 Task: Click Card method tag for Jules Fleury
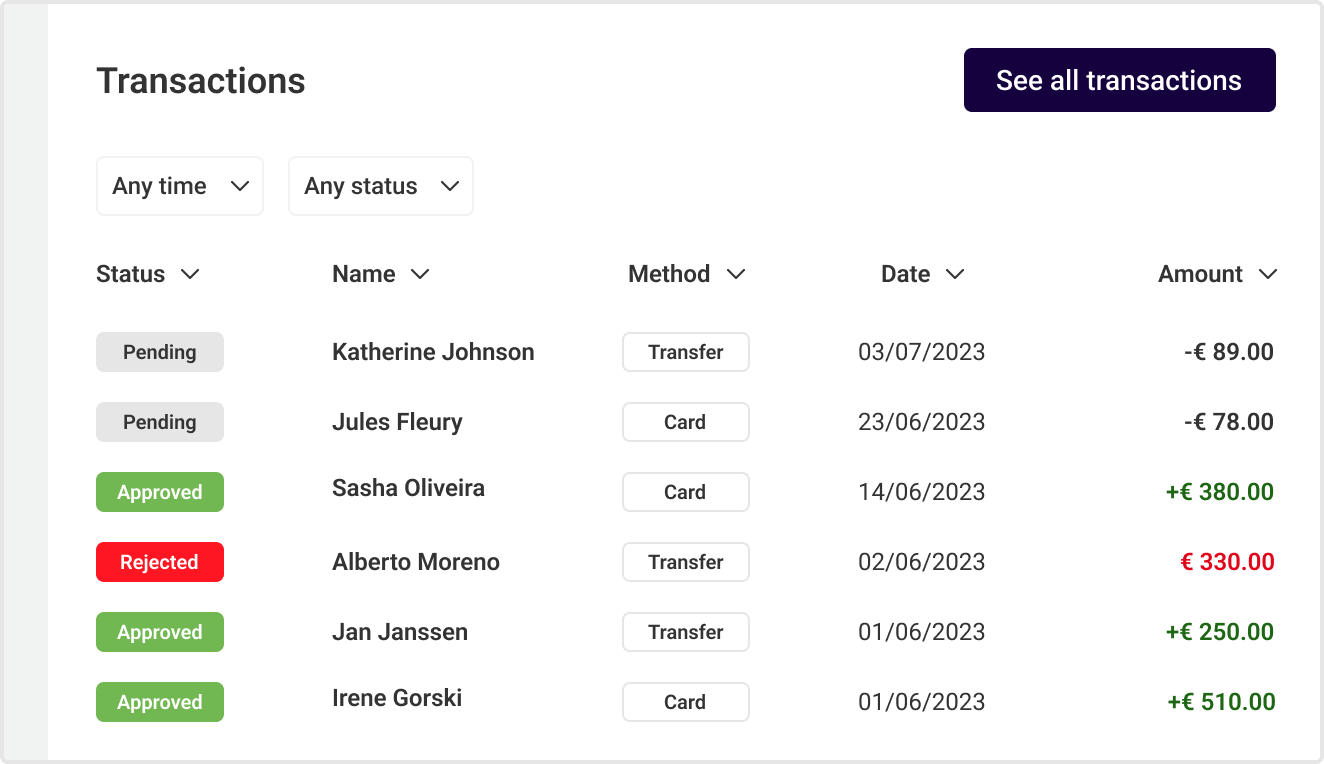pyautogui.click(x=686, y=422)
